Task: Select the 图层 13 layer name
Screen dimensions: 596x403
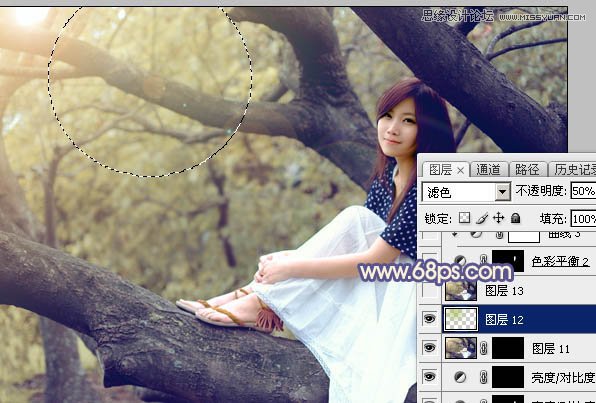Action: 504,291
